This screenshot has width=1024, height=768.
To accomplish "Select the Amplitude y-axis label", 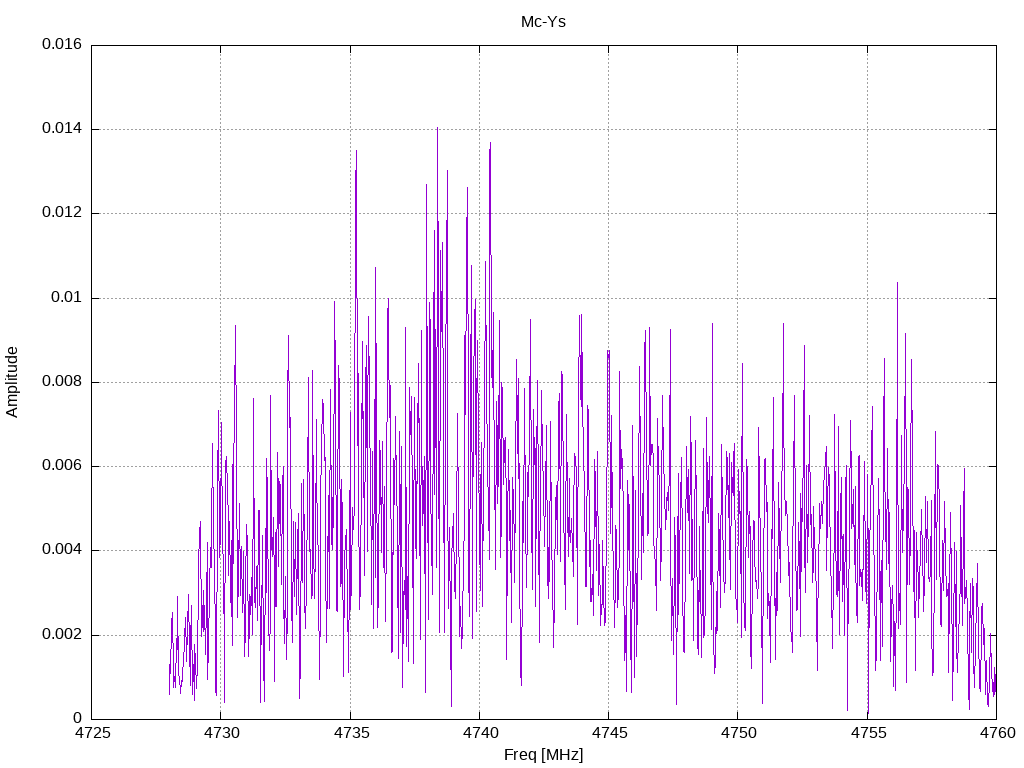I will click(x=12, y=382).
